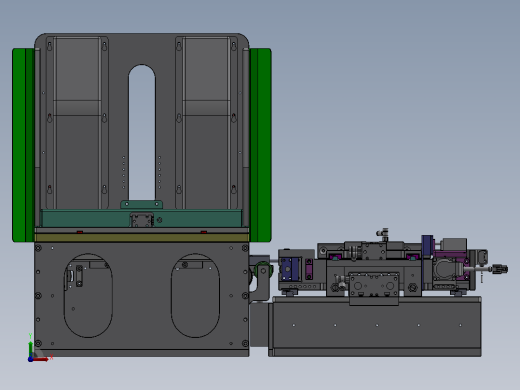Click the green Y axis arrow of the triad
This screenshot has height=390, width=520.
30,348
